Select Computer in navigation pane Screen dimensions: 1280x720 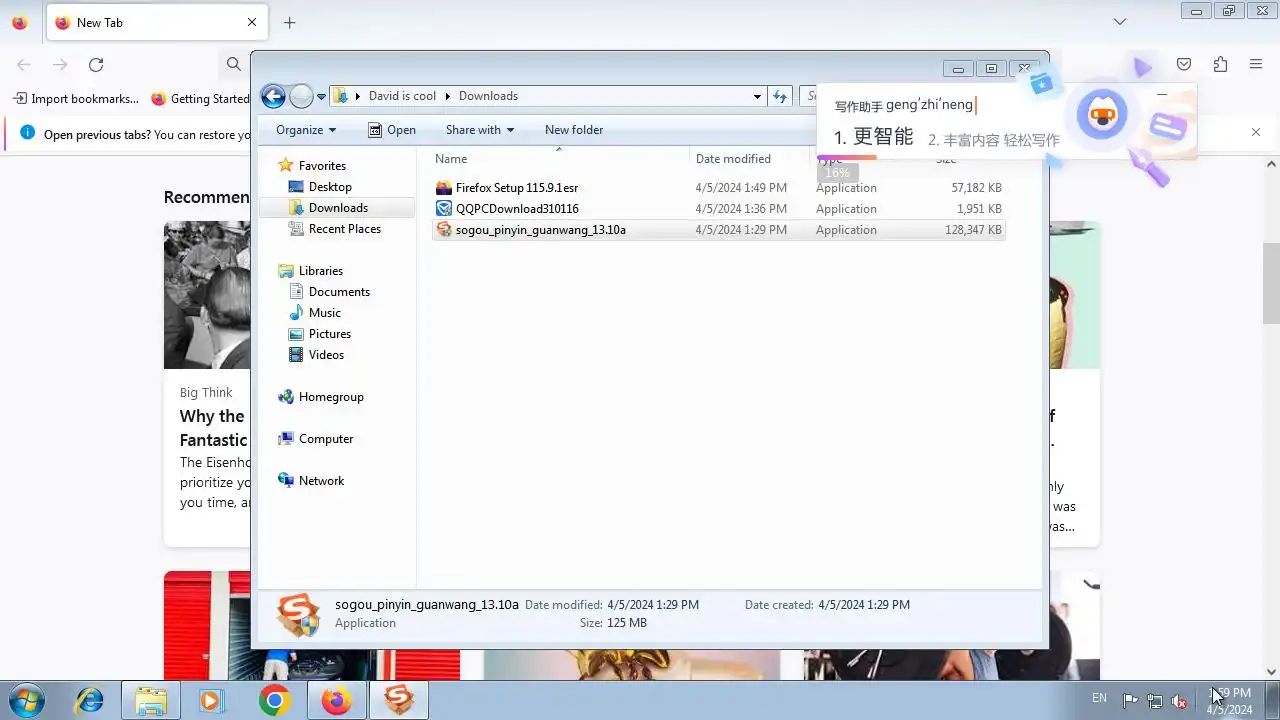pyautogui.click(x=326, y=439)
